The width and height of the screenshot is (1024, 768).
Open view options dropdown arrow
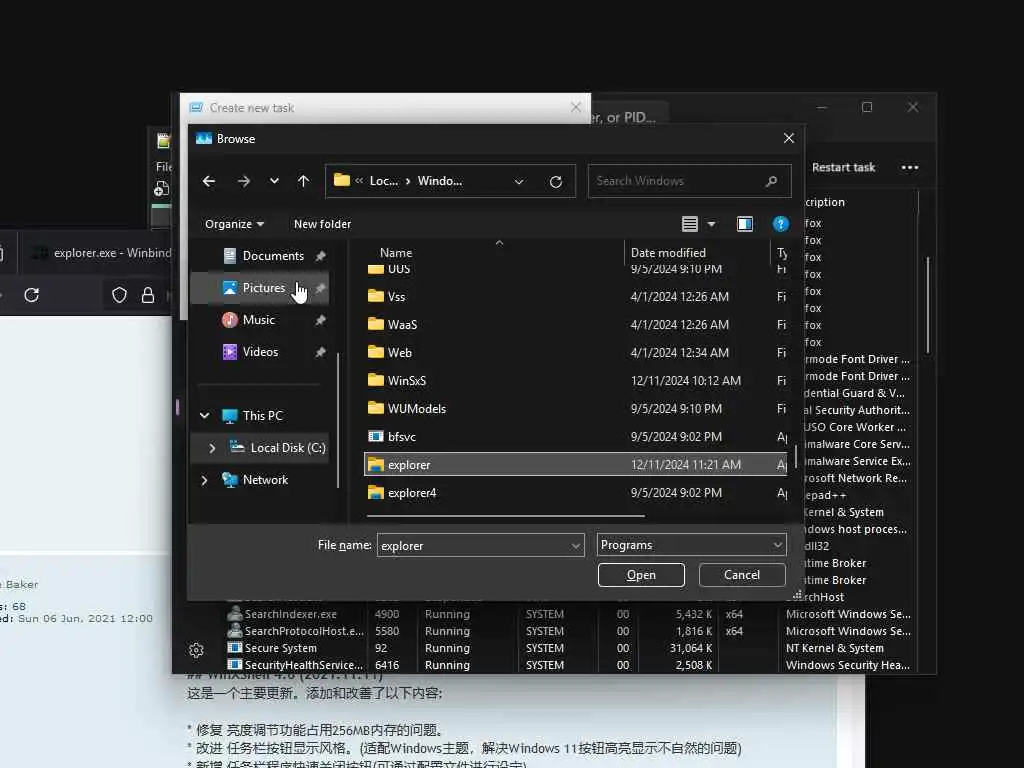pos(711,224)
